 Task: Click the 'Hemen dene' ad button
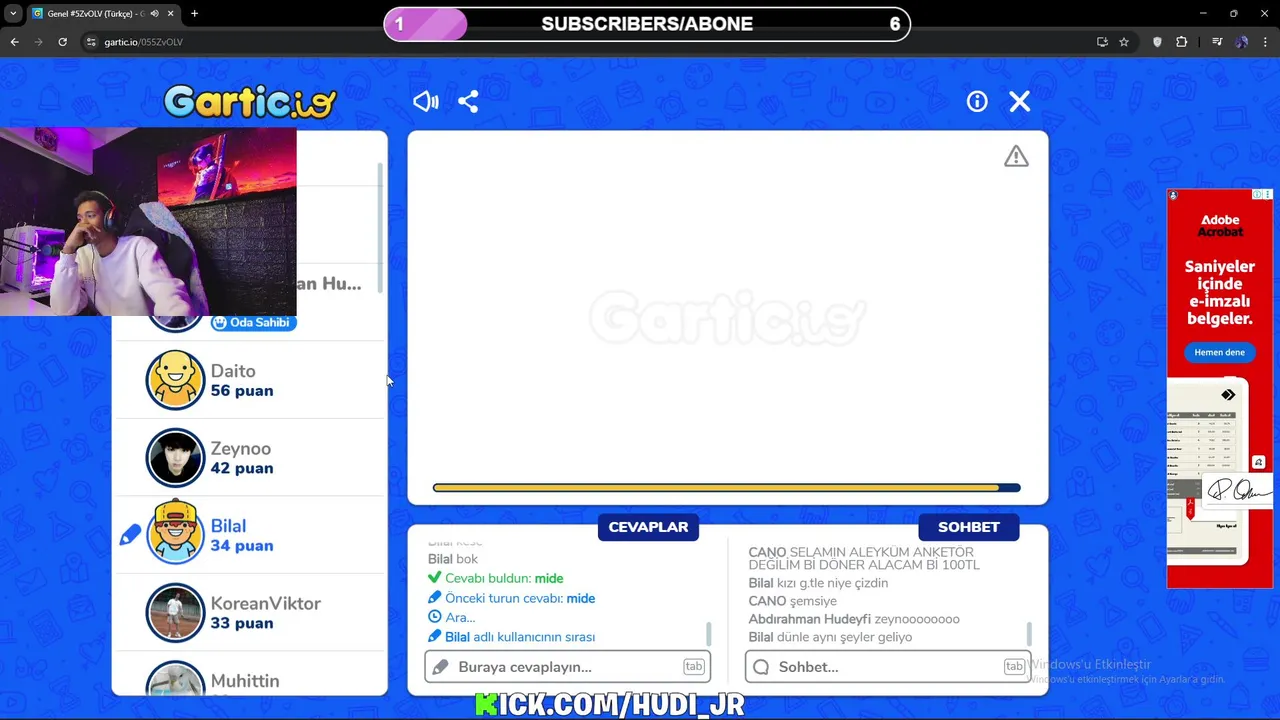[1219, 352]
